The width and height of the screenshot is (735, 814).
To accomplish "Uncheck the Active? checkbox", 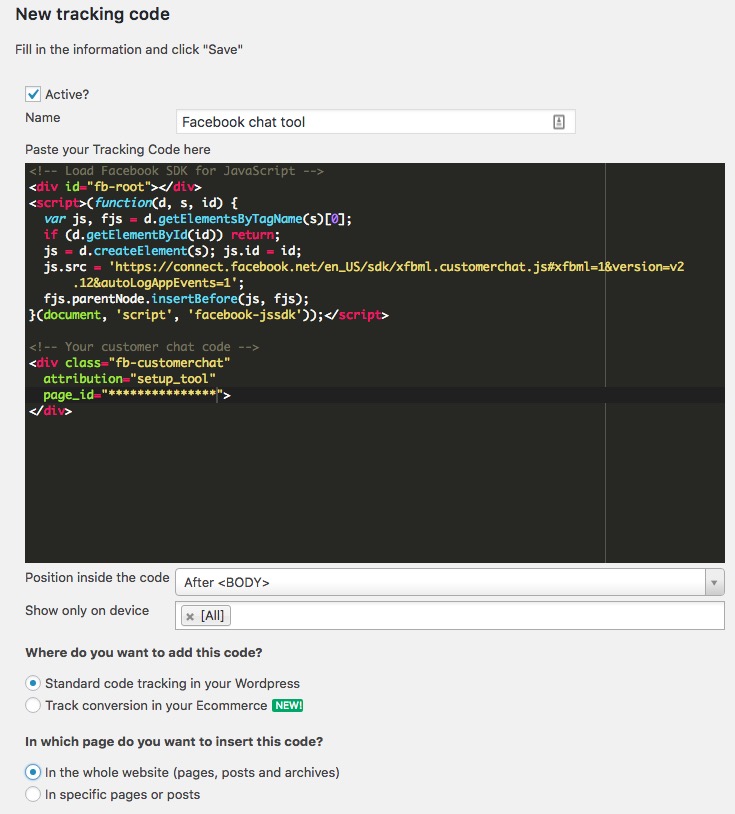I will [33, 94].
